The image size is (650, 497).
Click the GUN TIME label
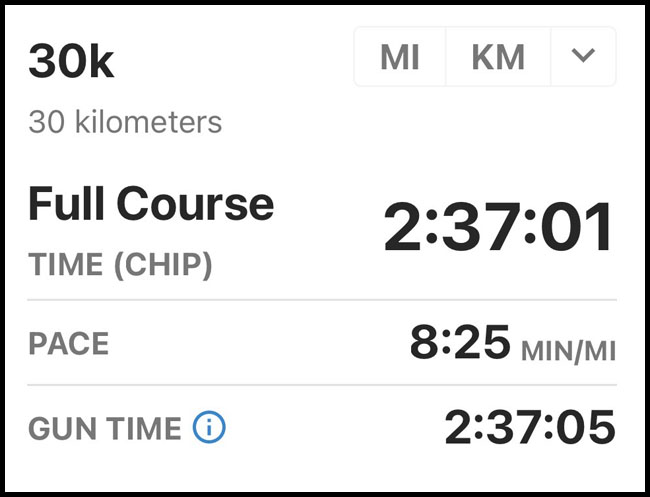[x=104, y=428]
